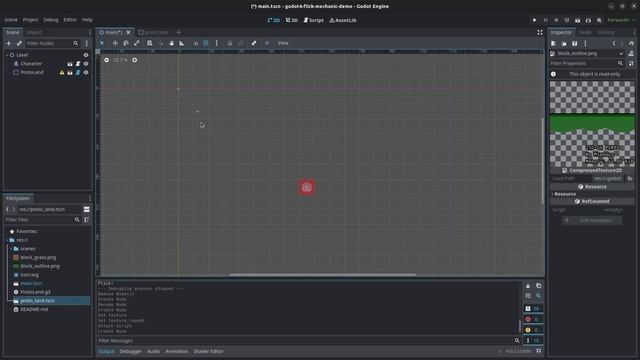Go to previous edited object in history
This screenshot has width=640, height=360.
(614, 43)
